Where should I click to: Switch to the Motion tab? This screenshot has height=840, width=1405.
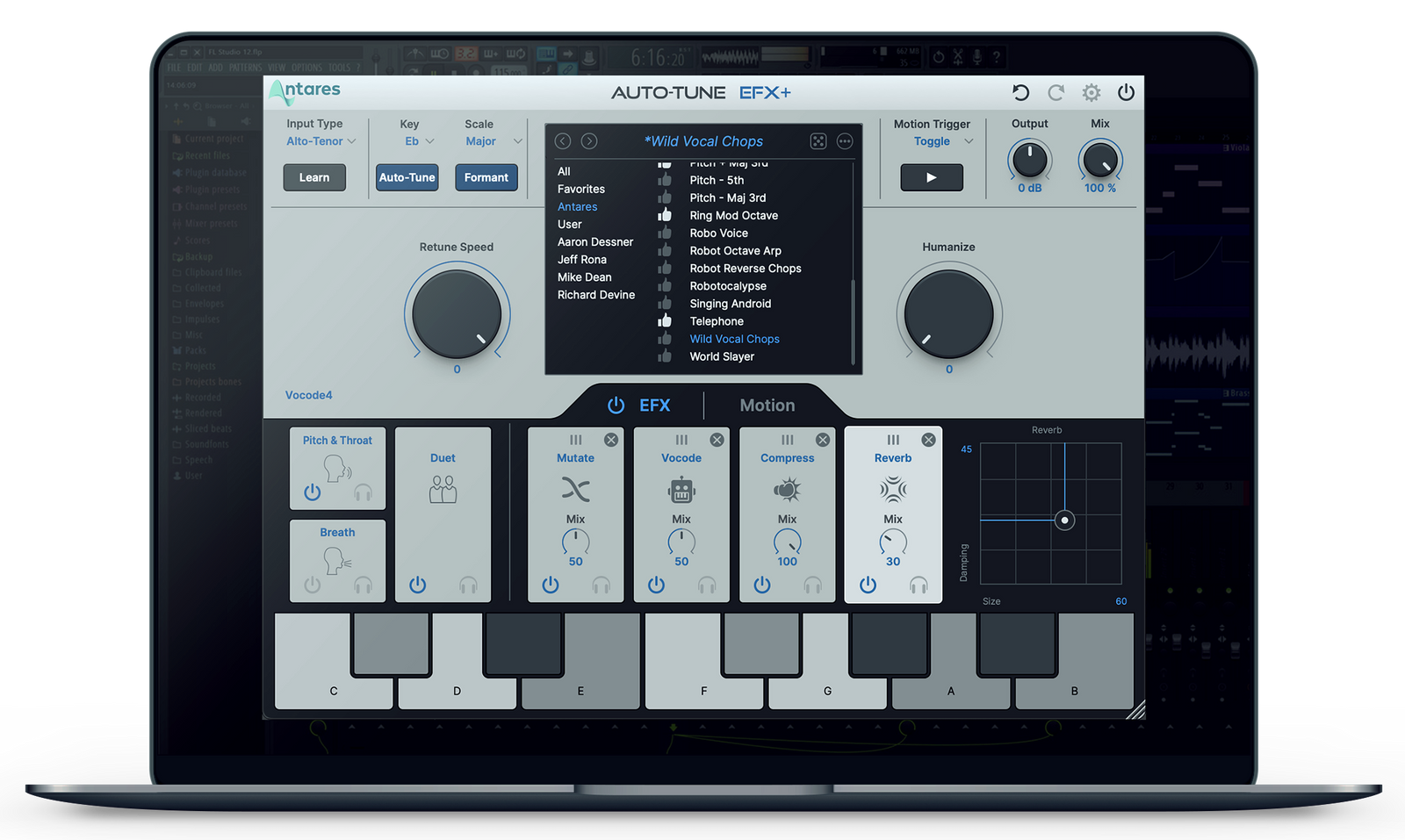(767, 405)
